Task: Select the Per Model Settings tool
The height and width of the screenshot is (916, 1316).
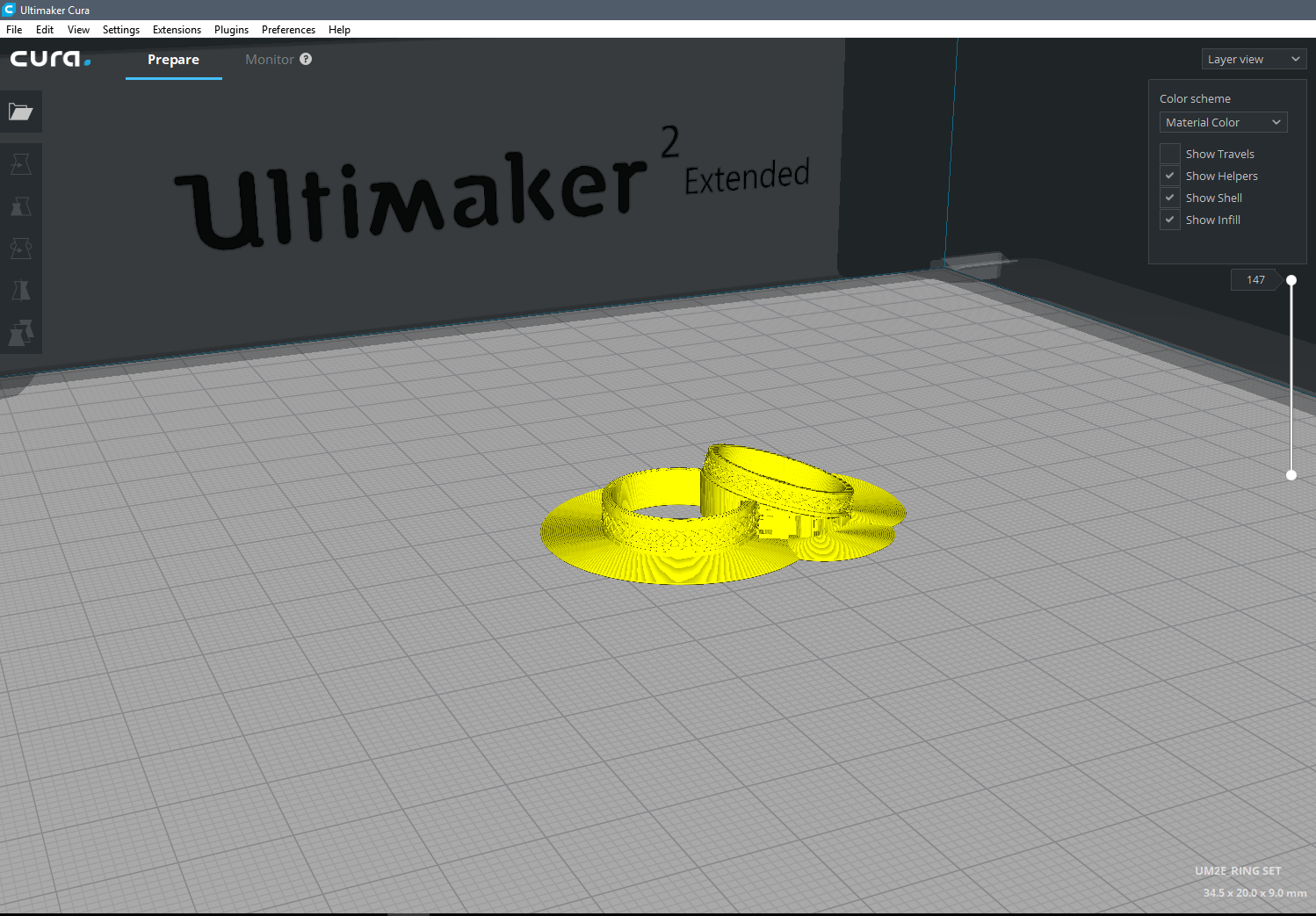Action: [x=20, y=332]
